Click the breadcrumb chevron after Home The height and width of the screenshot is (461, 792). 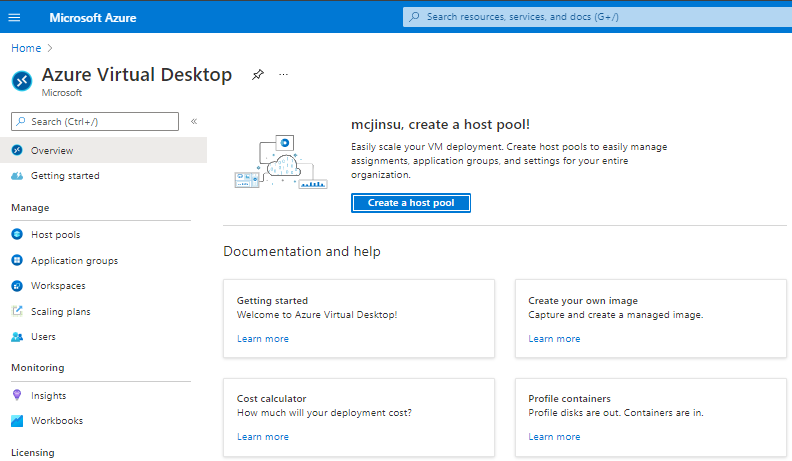click(50, 48)
